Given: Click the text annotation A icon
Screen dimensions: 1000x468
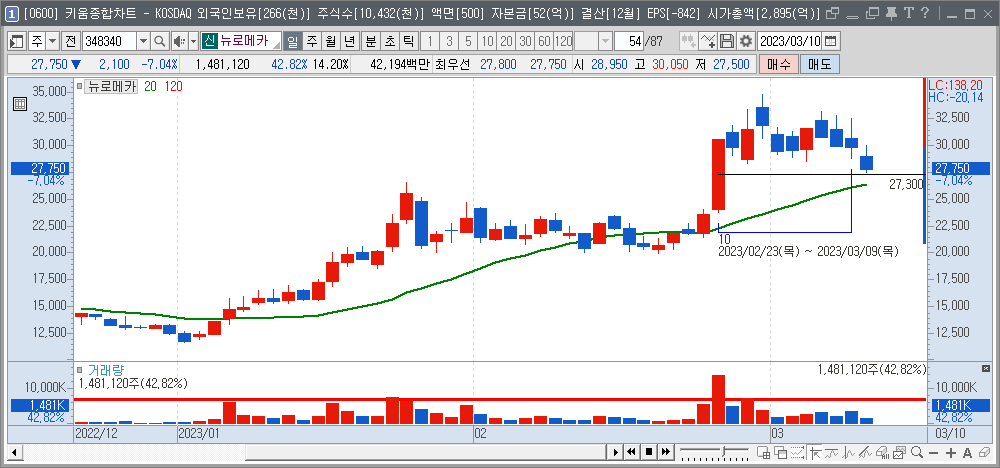Looking at the screenshot, I should coord(967,452).
